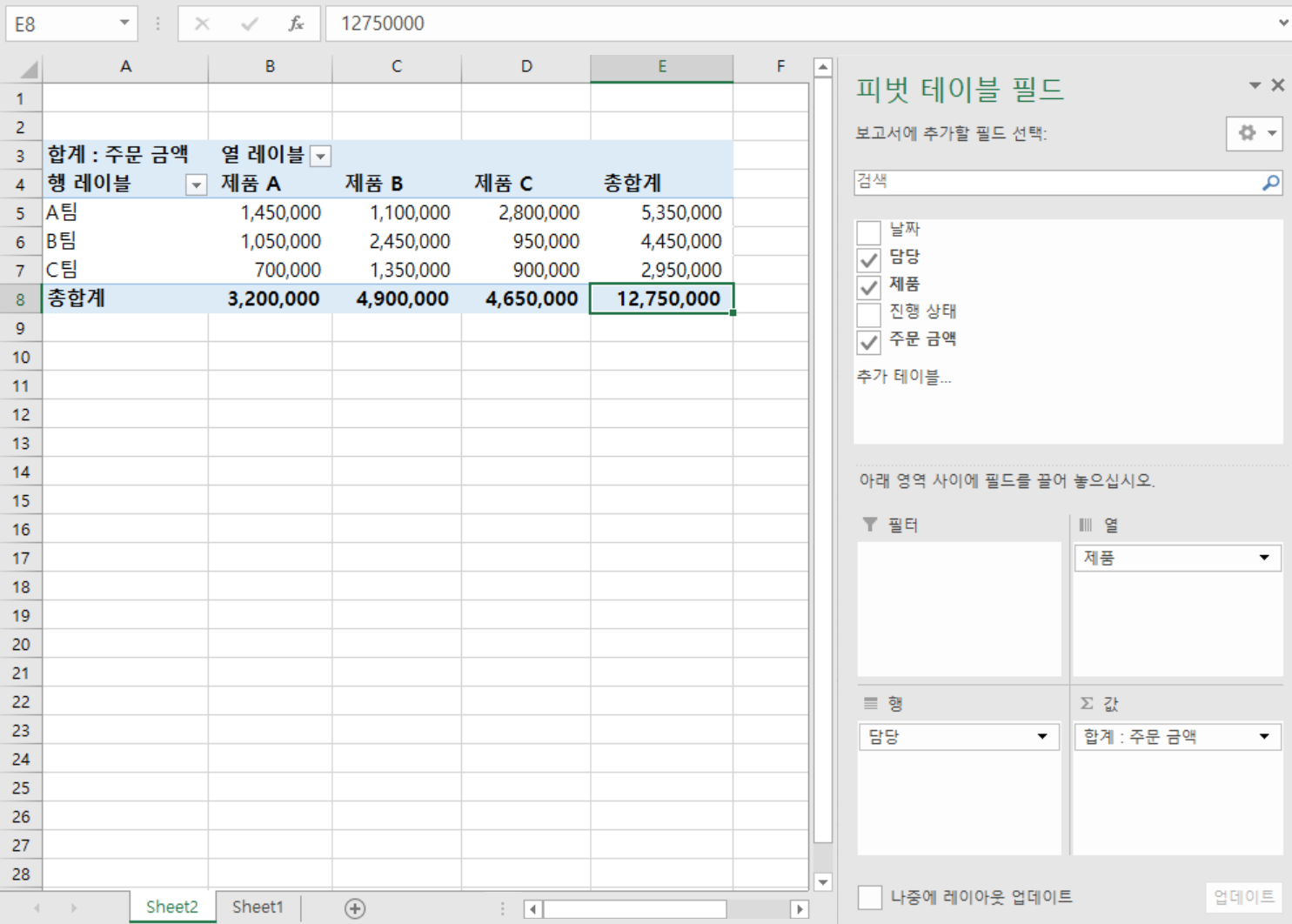Click the vertical scrollbar thumb
The height and width of the screenshot is (924, 1292).
[x=823, y=459]
